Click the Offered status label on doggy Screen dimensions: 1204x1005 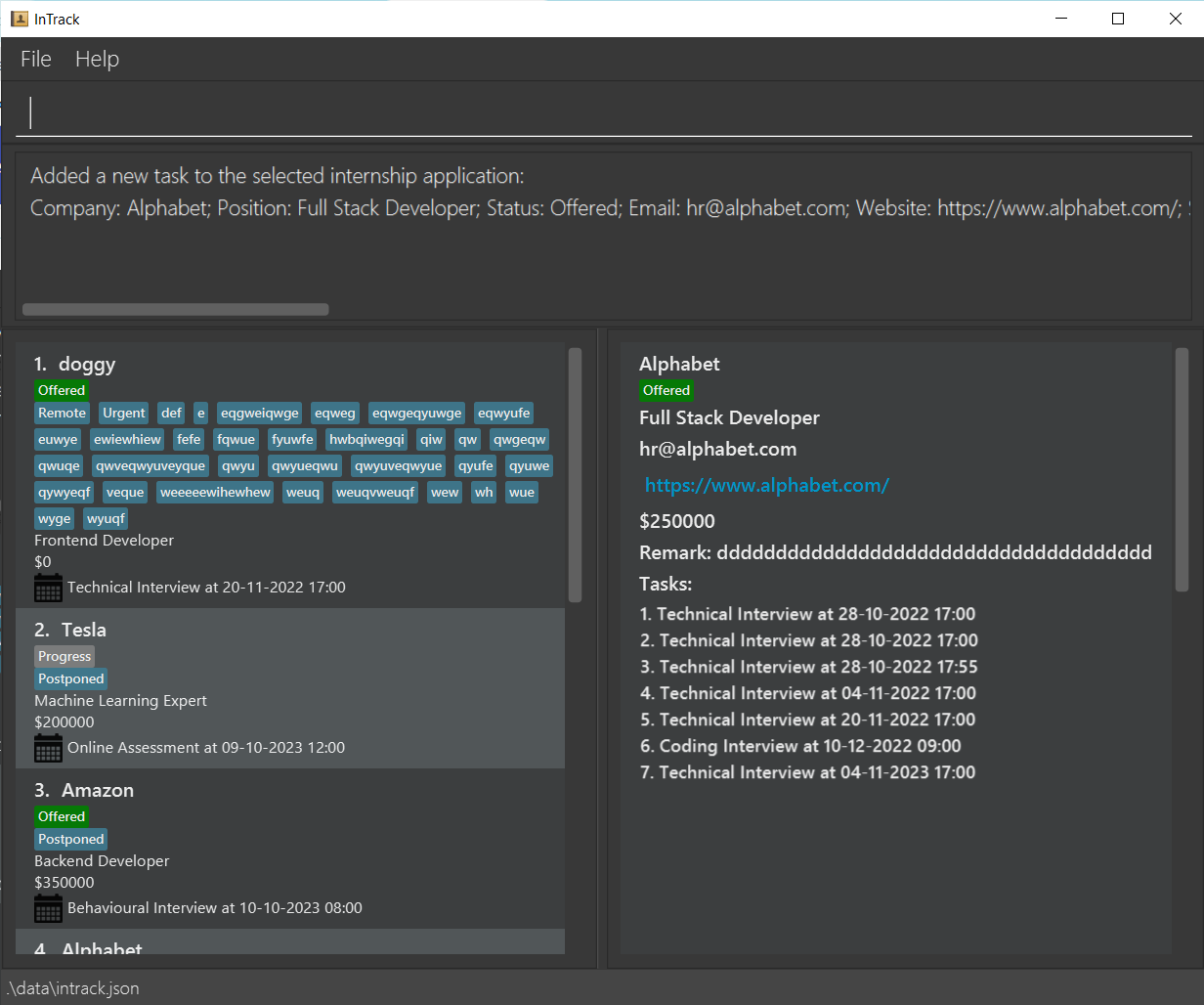[62, 390]
